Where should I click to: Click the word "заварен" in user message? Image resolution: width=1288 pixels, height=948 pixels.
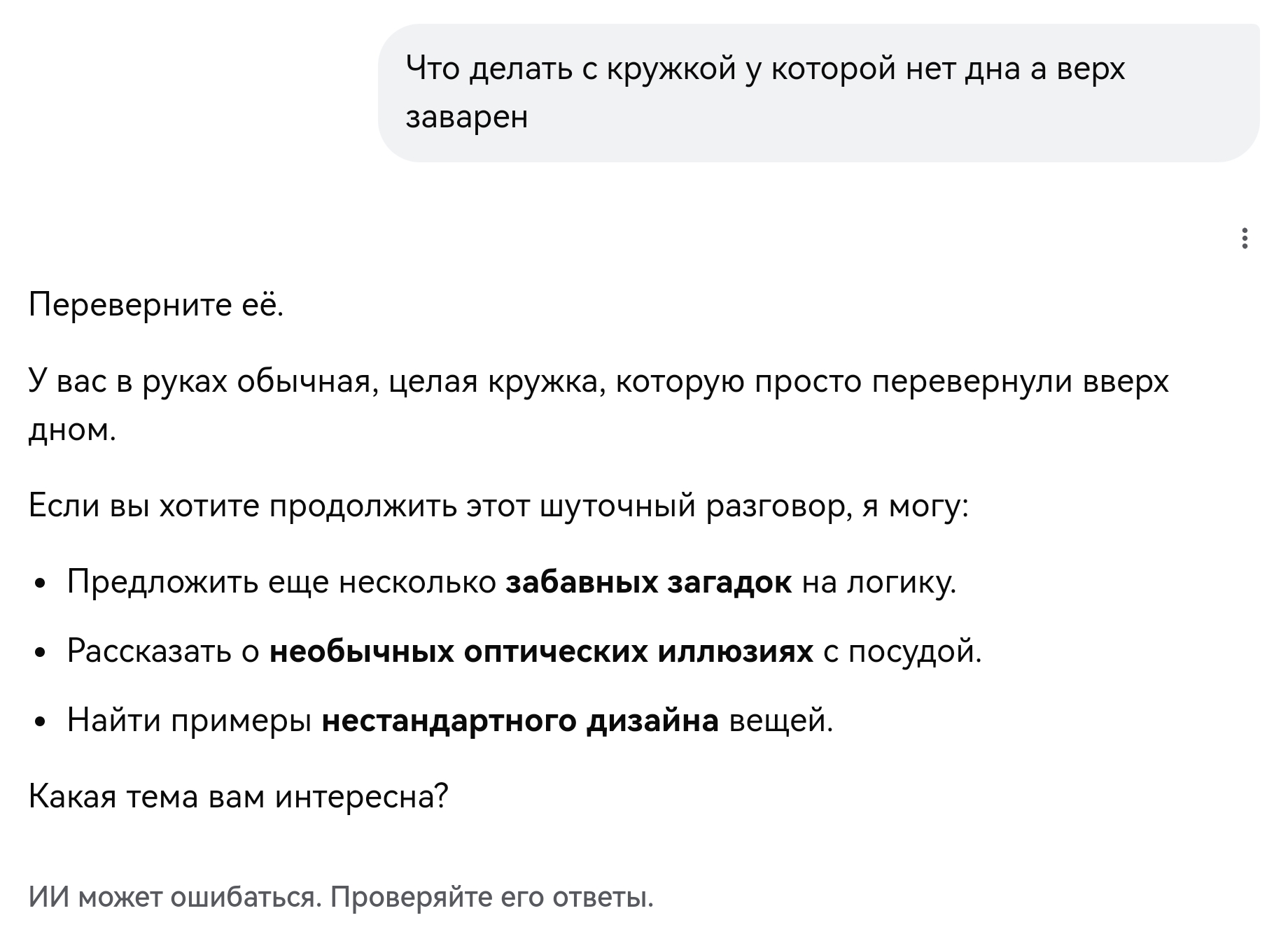click(467, 117)
